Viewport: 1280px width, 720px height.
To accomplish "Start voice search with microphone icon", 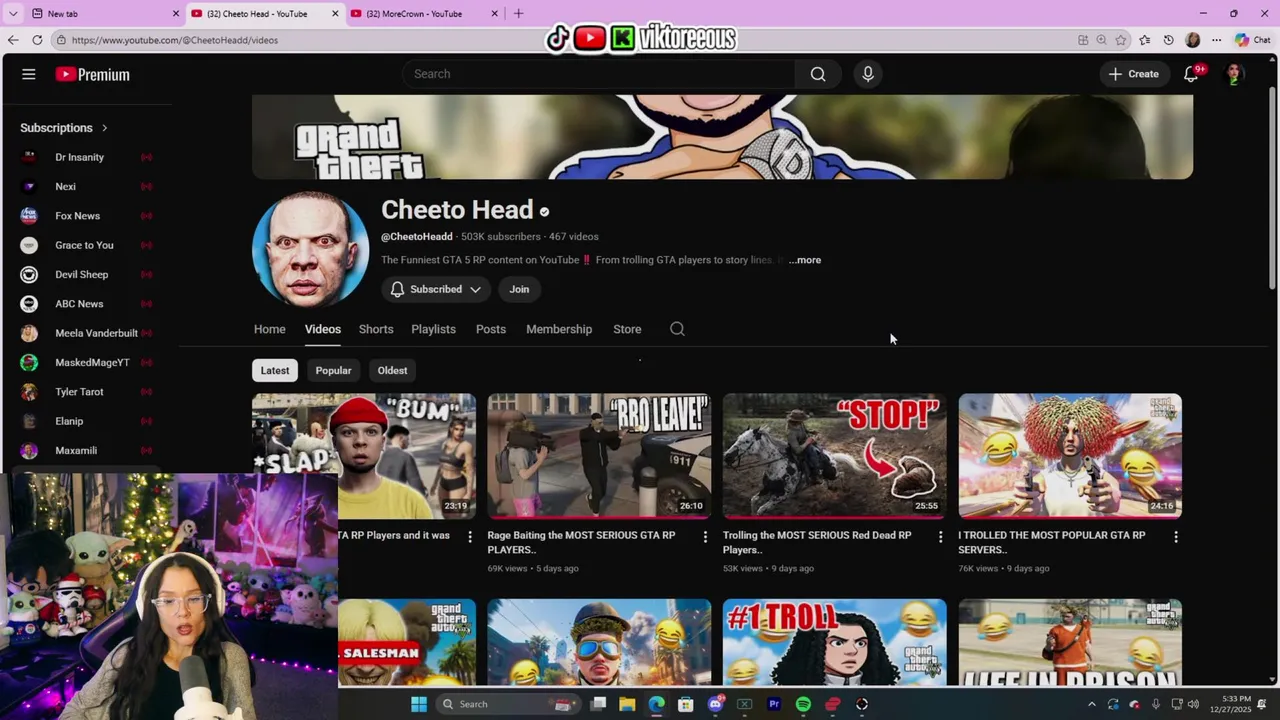I will pos(868,74).
